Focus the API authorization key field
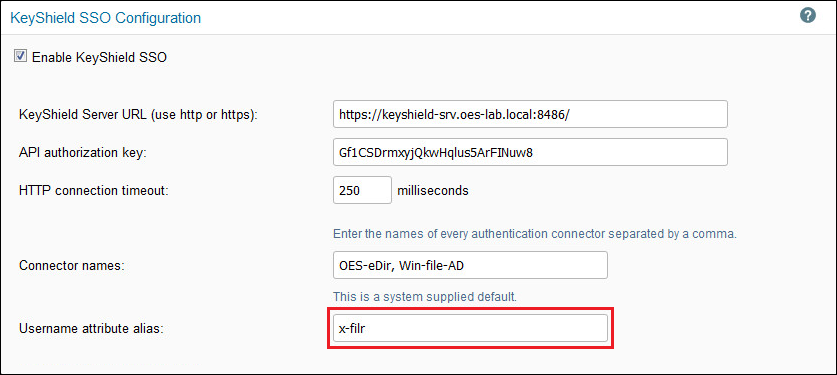 click(x=530, y=153)
